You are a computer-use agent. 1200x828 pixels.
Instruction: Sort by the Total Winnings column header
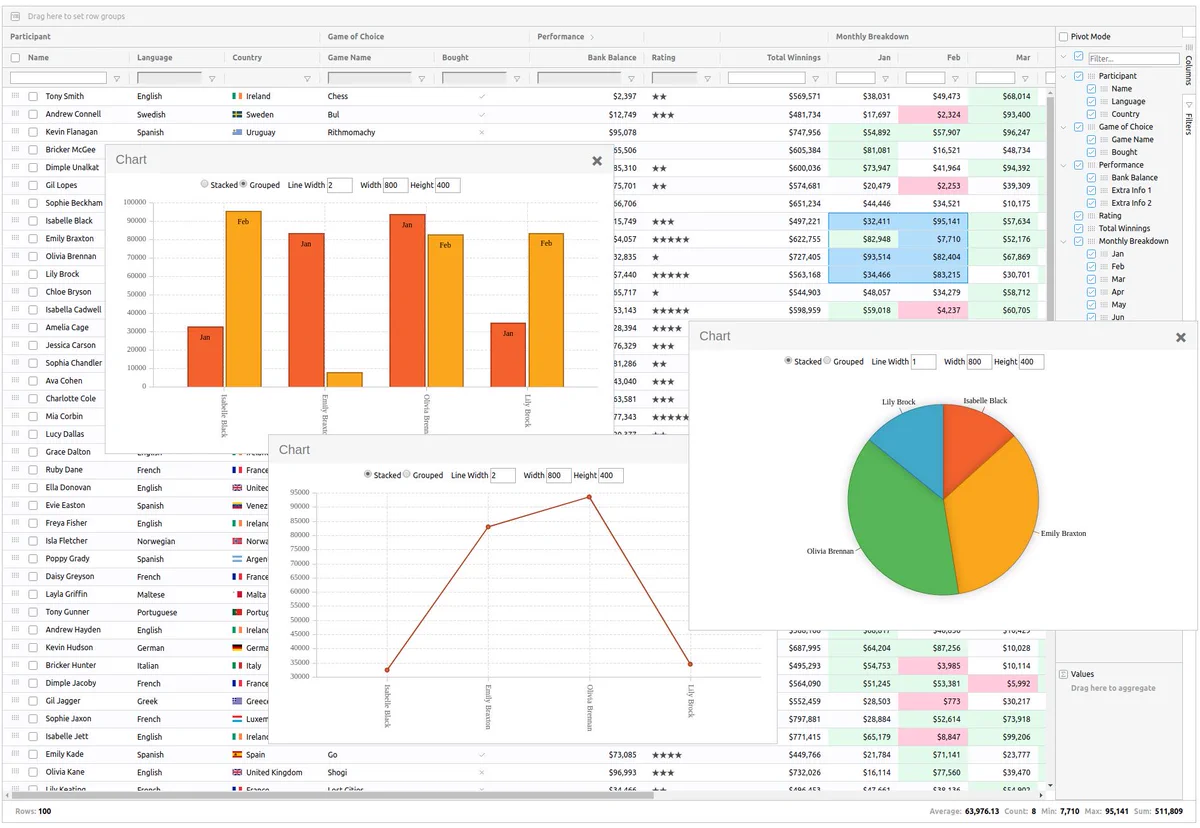794,58
